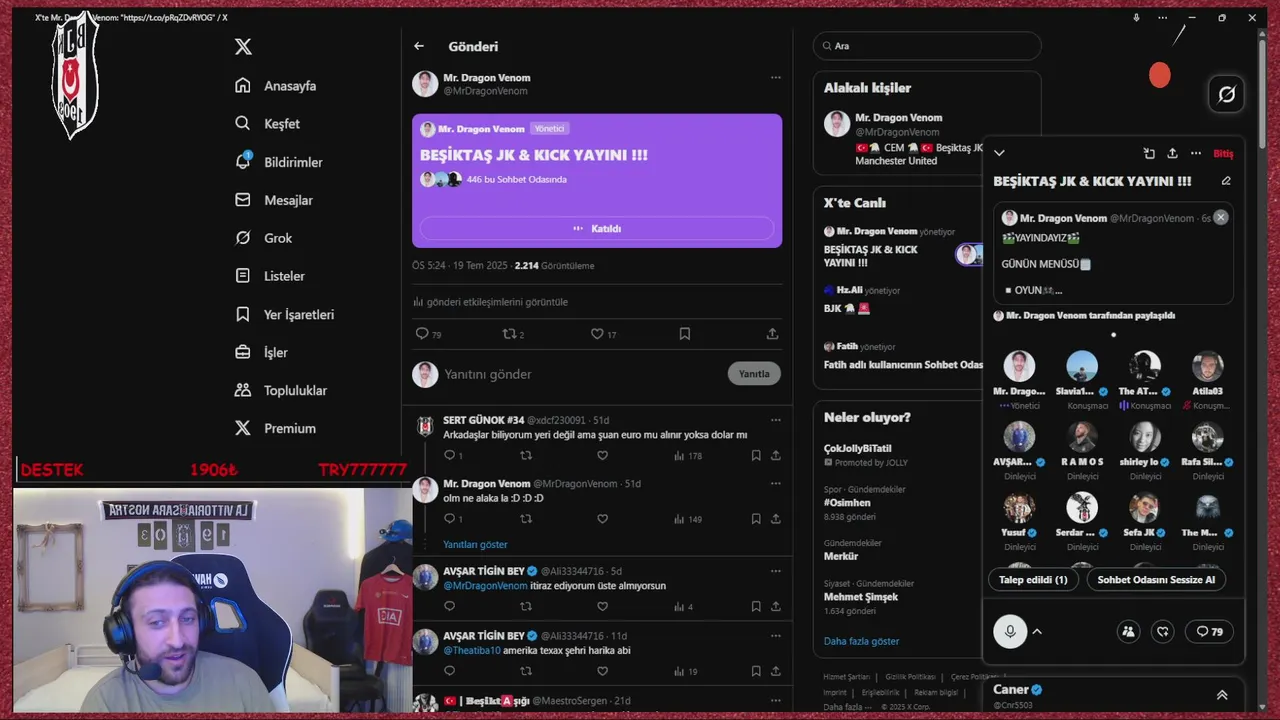Viewport: 1280px width, 720px height.
Task: Click the X logo home icon
Action: pyautogui.click(x=243, y=47)
